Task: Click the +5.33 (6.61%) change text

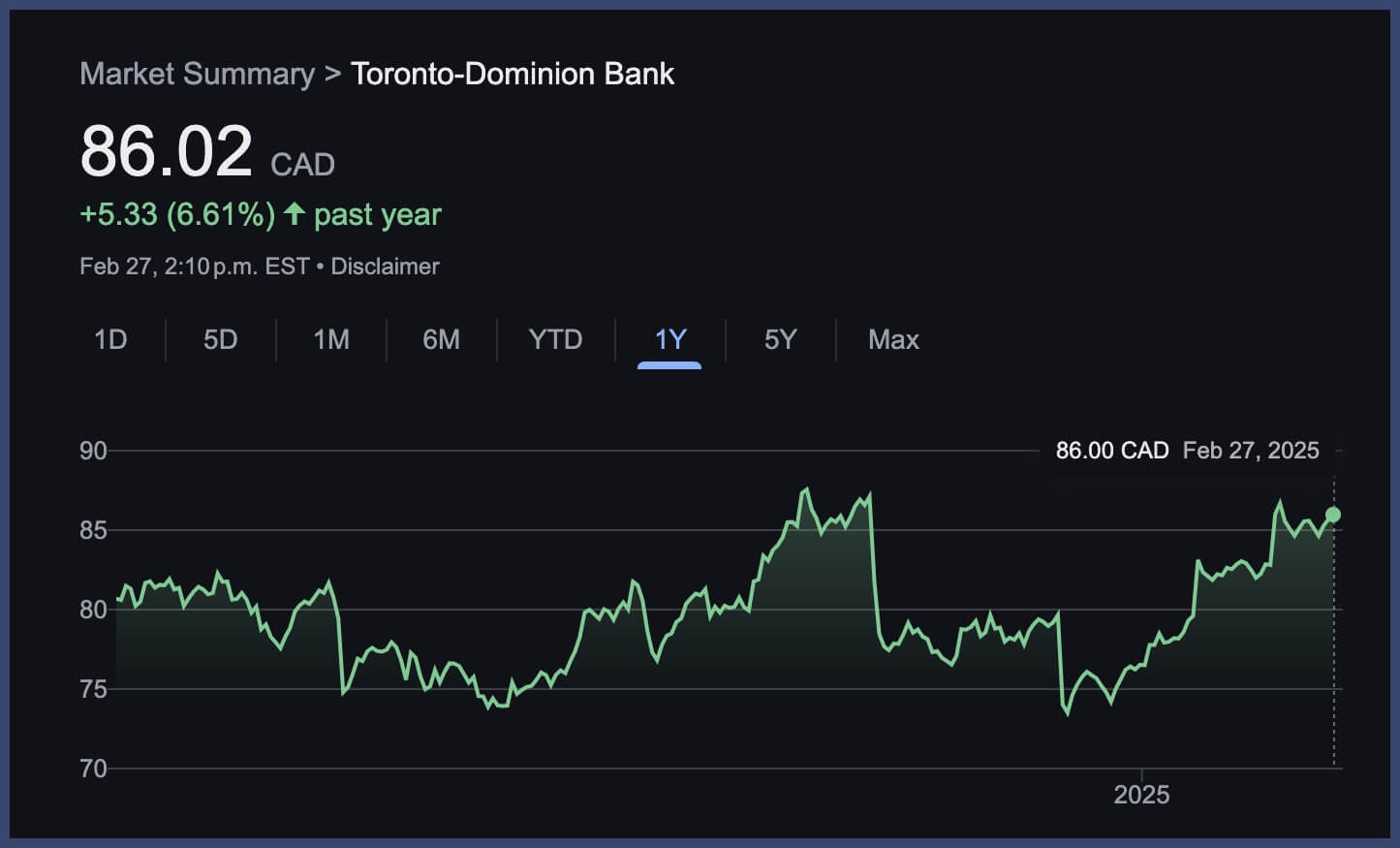Action: click(177, 214)
